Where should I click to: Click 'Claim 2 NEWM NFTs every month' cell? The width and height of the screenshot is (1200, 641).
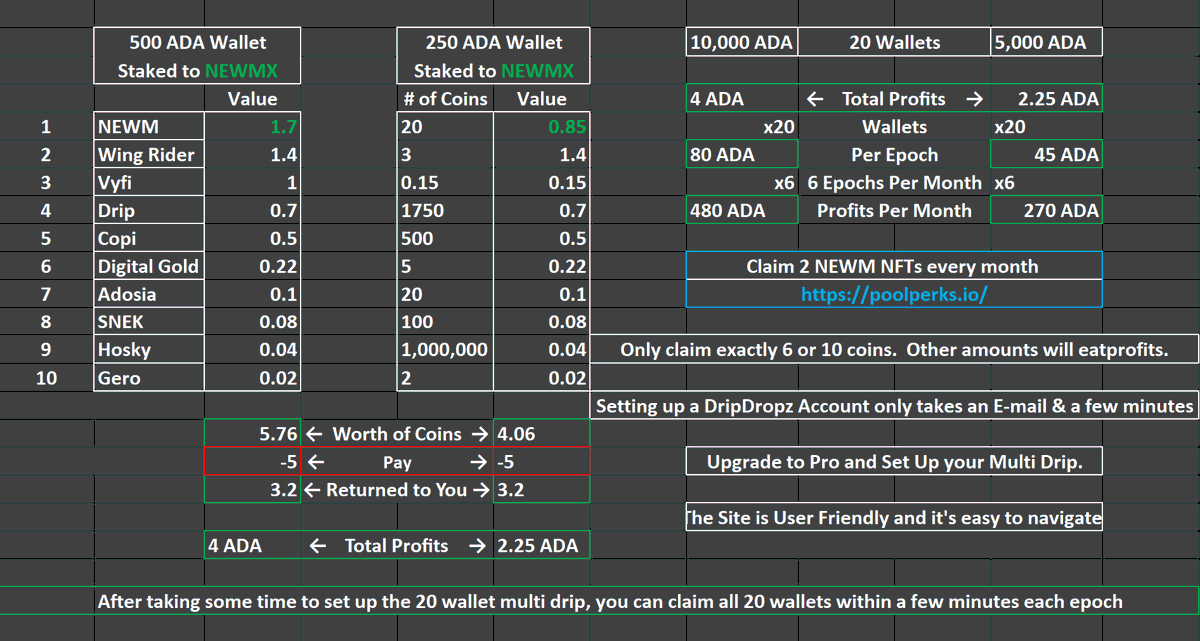click(x=894, y=267)
